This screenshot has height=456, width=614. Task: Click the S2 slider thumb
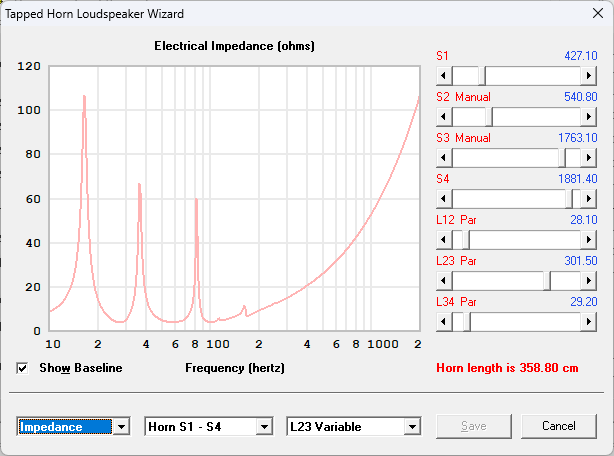pyautogui.click(x=489, y=117)
